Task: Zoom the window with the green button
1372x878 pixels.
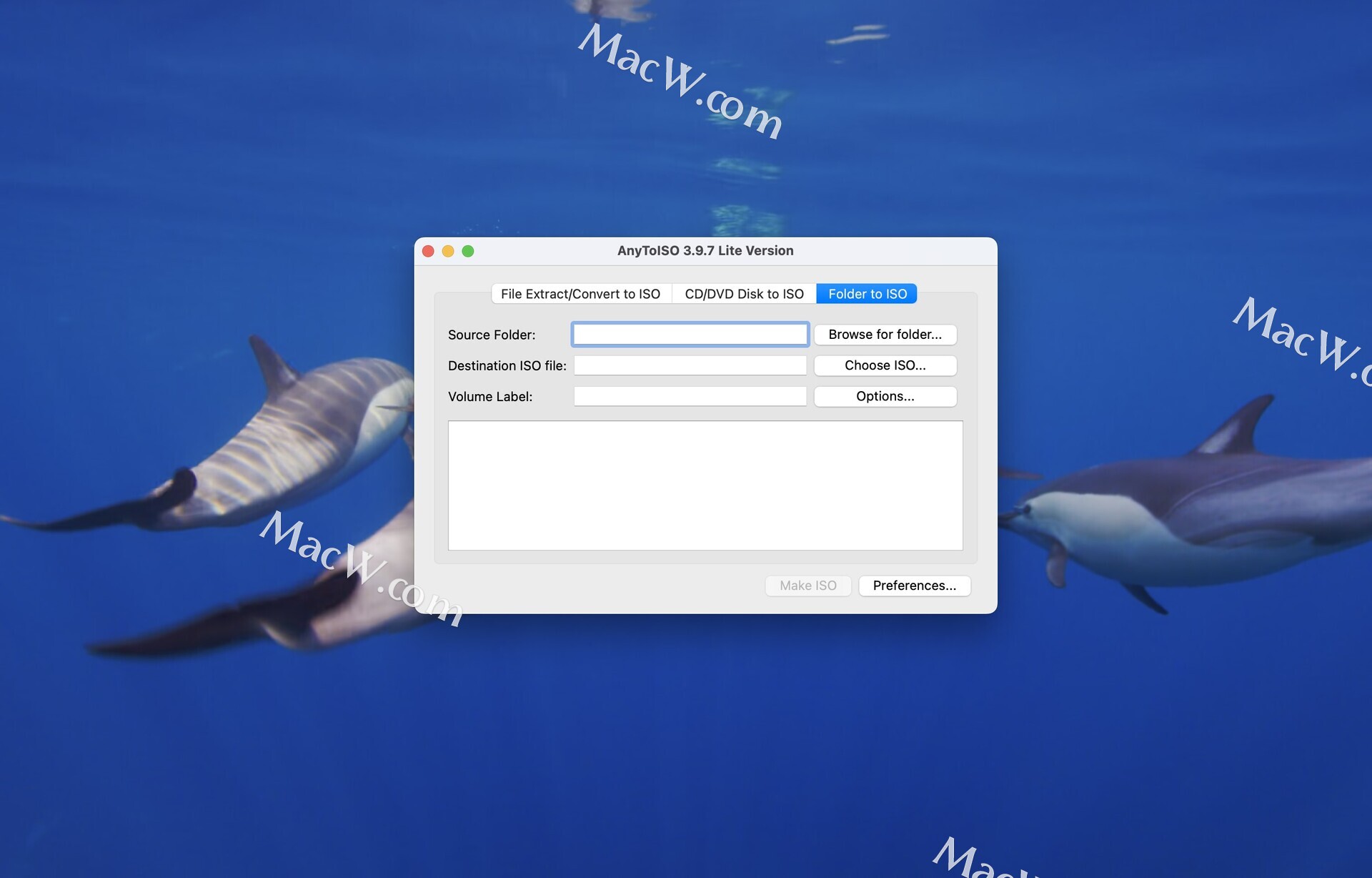Action: [468, 251]
